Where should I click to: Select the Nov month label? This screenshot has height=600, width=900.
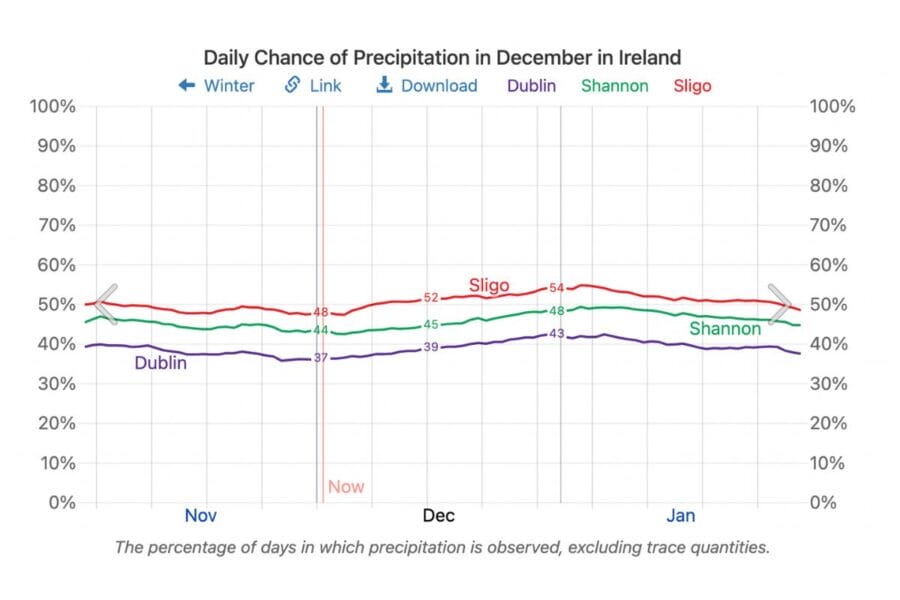coord(201,516)
